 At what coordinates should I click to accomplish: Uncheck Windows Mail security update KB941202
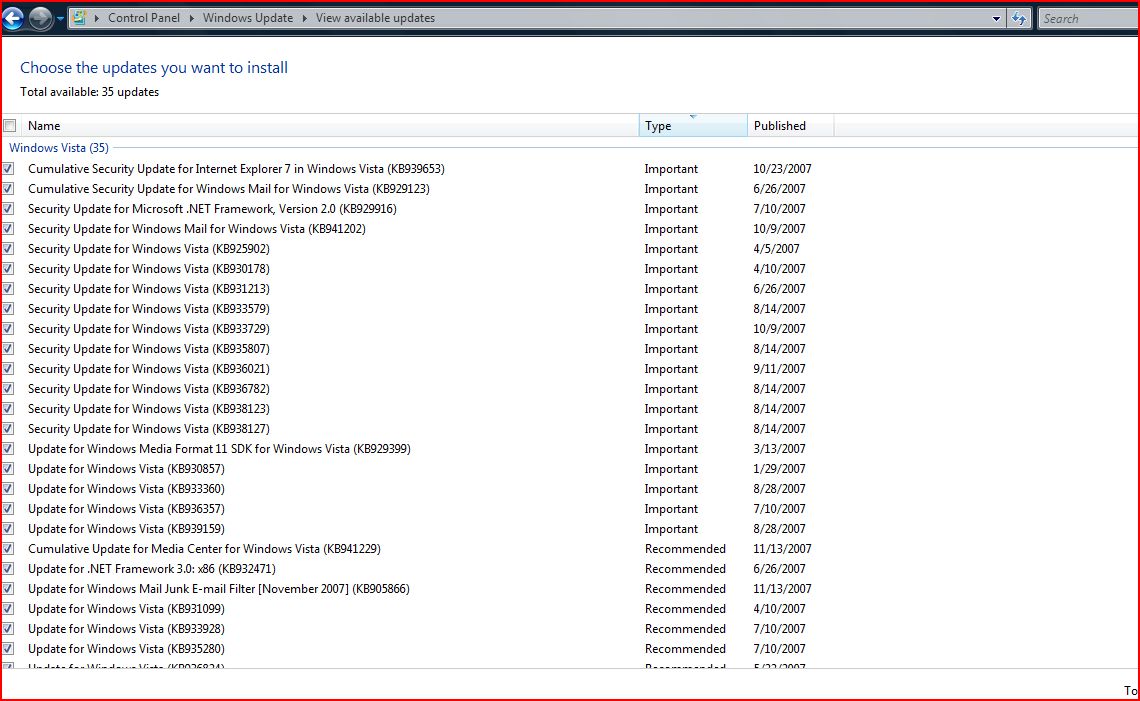coord(8,229)
